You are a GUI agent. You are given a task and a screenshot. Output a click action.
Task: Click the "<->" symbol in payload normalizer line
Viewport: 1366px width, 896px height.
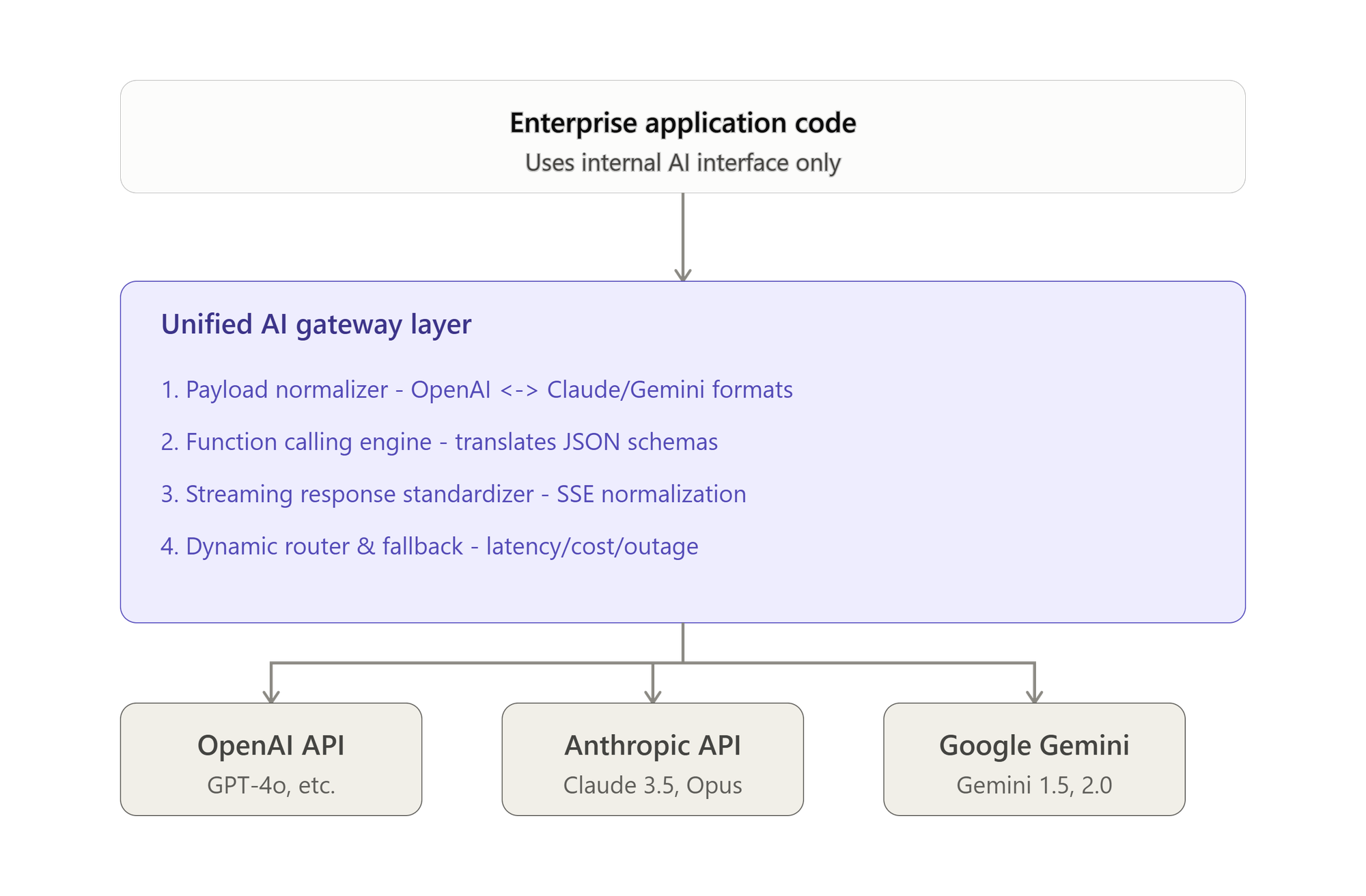(519, 391)
